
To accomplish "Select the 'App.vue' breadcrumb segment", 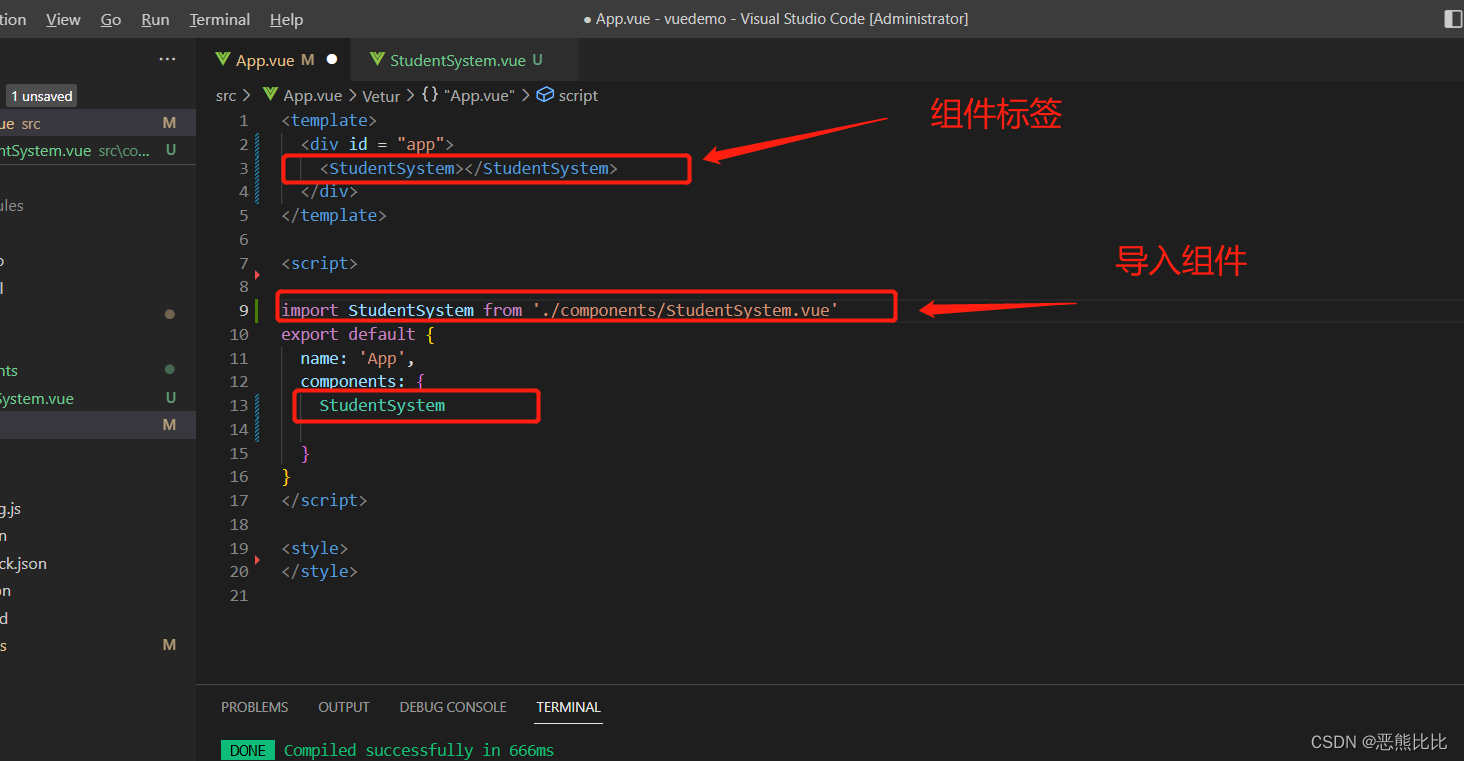I will click(312, 95).
